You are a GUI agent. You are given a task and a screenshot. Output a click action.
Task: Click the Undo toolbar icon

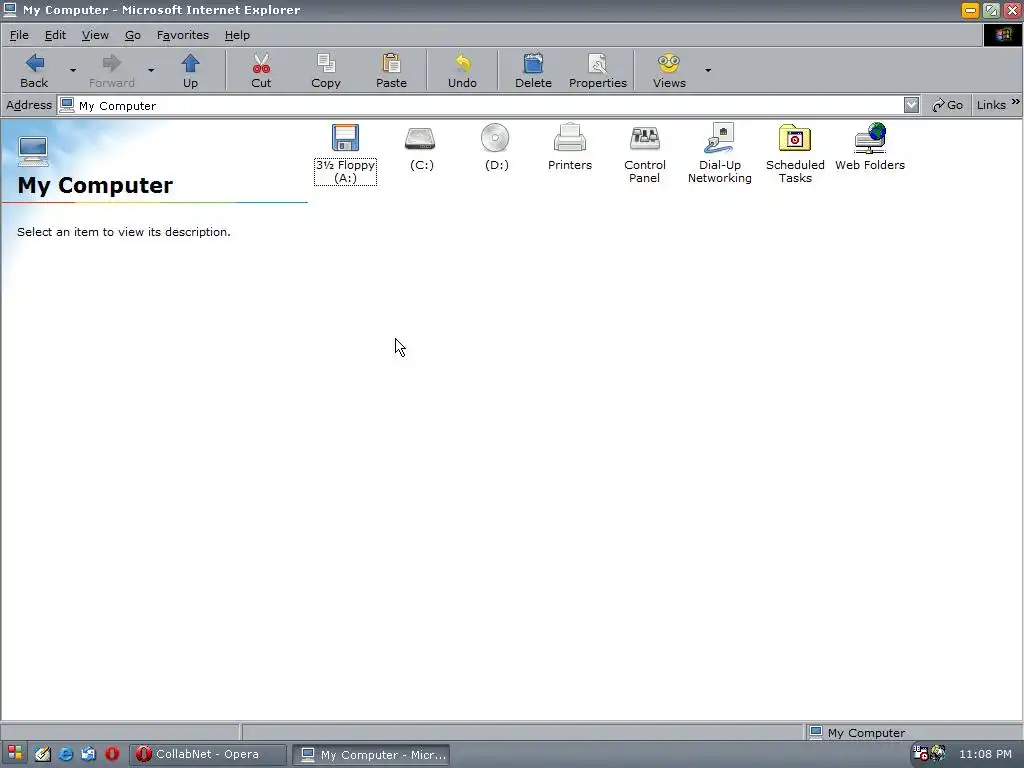coord(462,63)
